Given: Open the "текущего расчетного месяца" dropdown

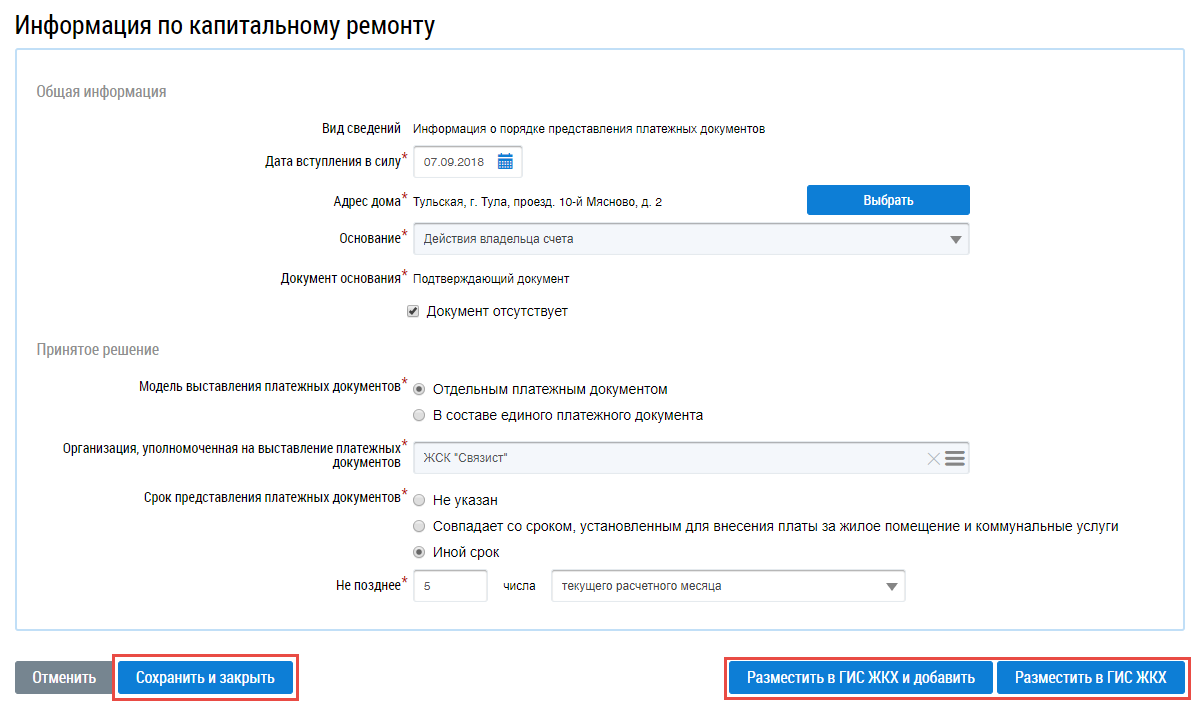Looking at the screenshot, I should pyautogui.click(x=727, y=586).
